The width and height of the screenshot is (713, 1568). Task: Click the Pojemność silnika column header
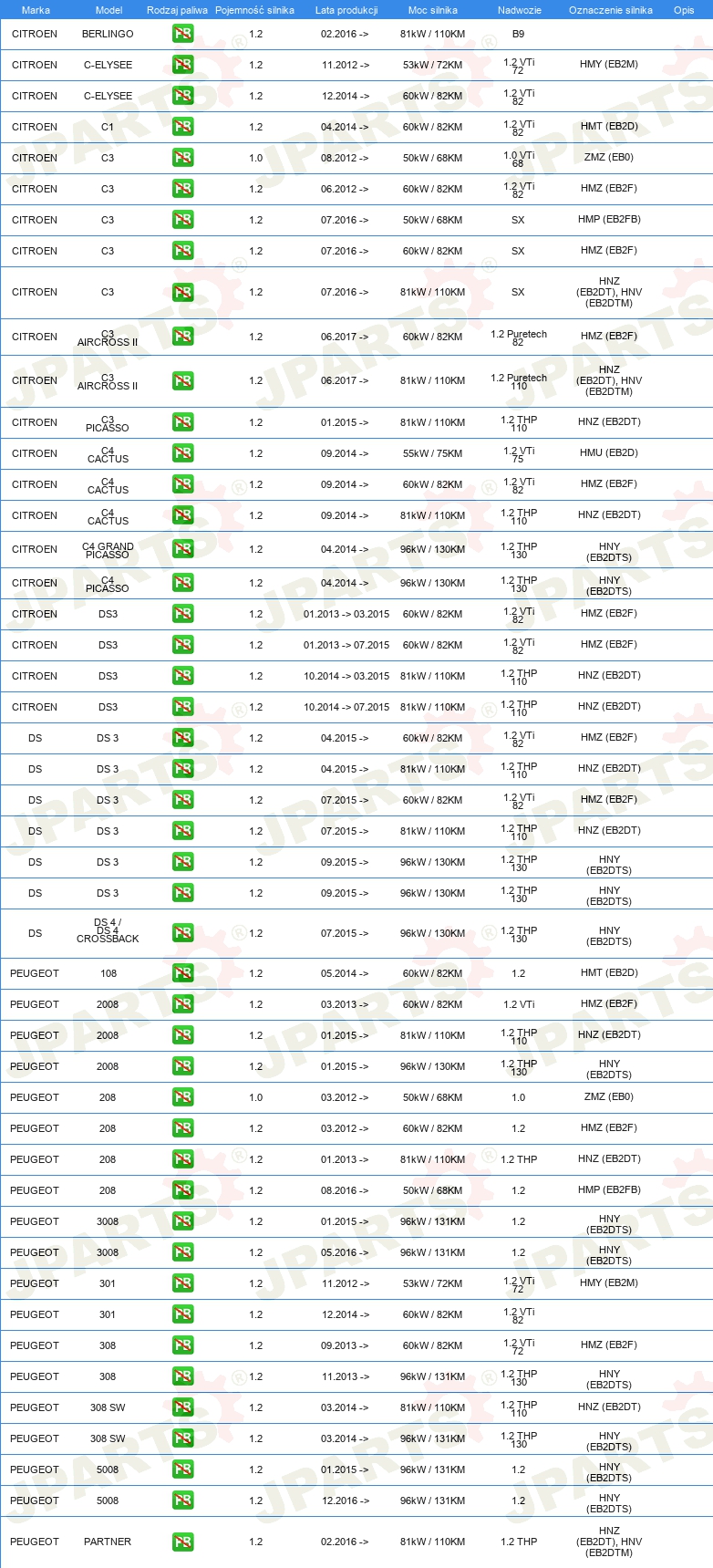click(x=254, y=10)
